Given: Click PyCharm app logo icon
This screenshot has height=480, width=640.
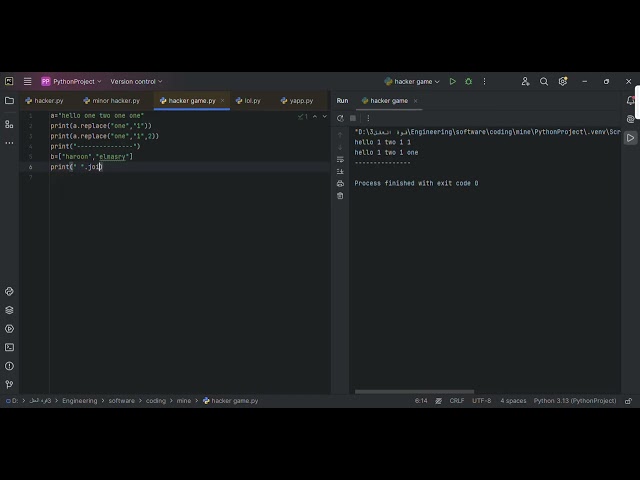Looking at the screenshot, I should [9, 81].
